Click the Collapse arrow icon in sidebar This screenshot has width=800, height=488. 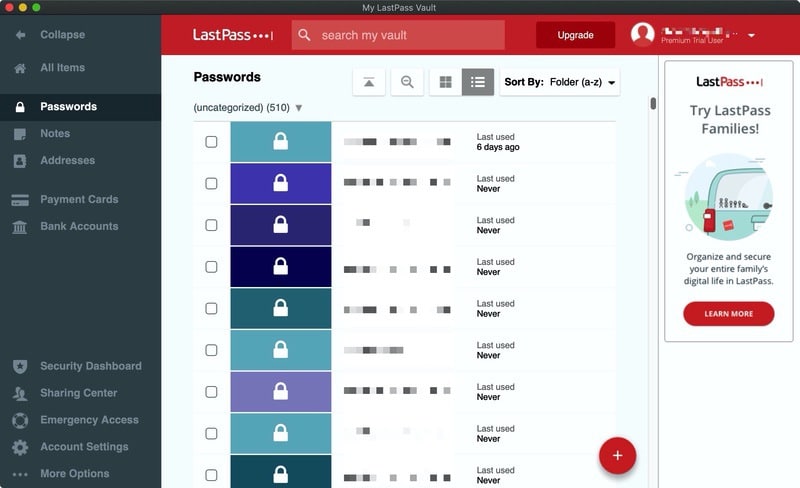20,35
